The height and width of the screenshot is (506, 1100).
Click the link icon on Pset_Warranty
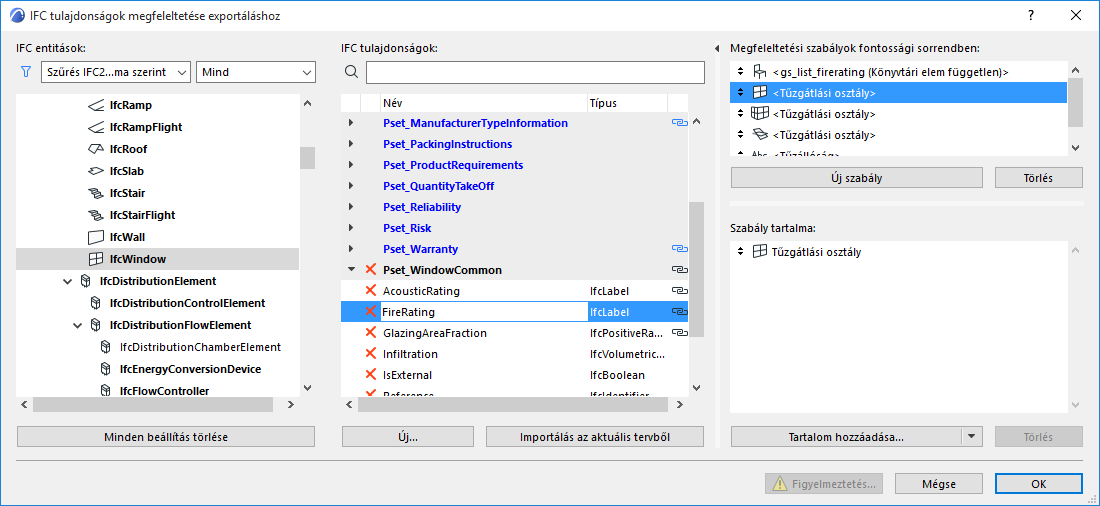pyautogui.click(x=678, y=248)
